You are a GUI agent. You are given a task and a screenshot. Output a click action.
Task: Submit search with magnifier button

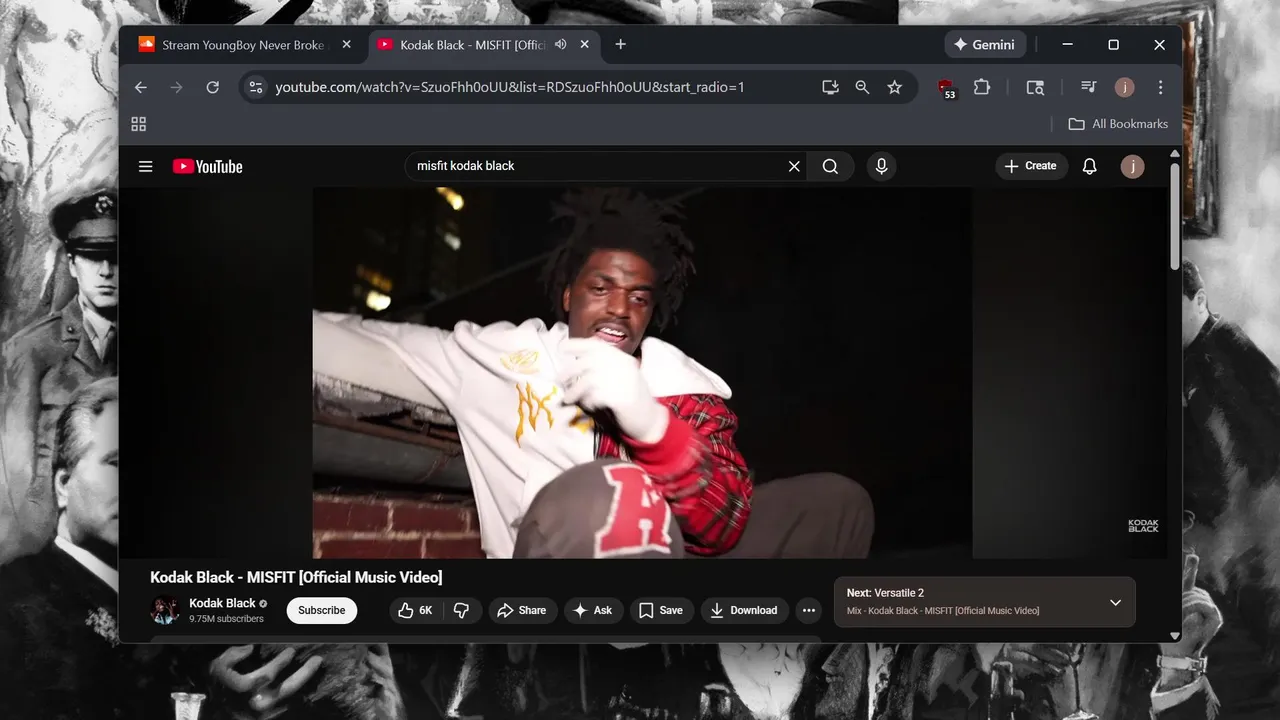pyautogui.click(x=830, y=167)
